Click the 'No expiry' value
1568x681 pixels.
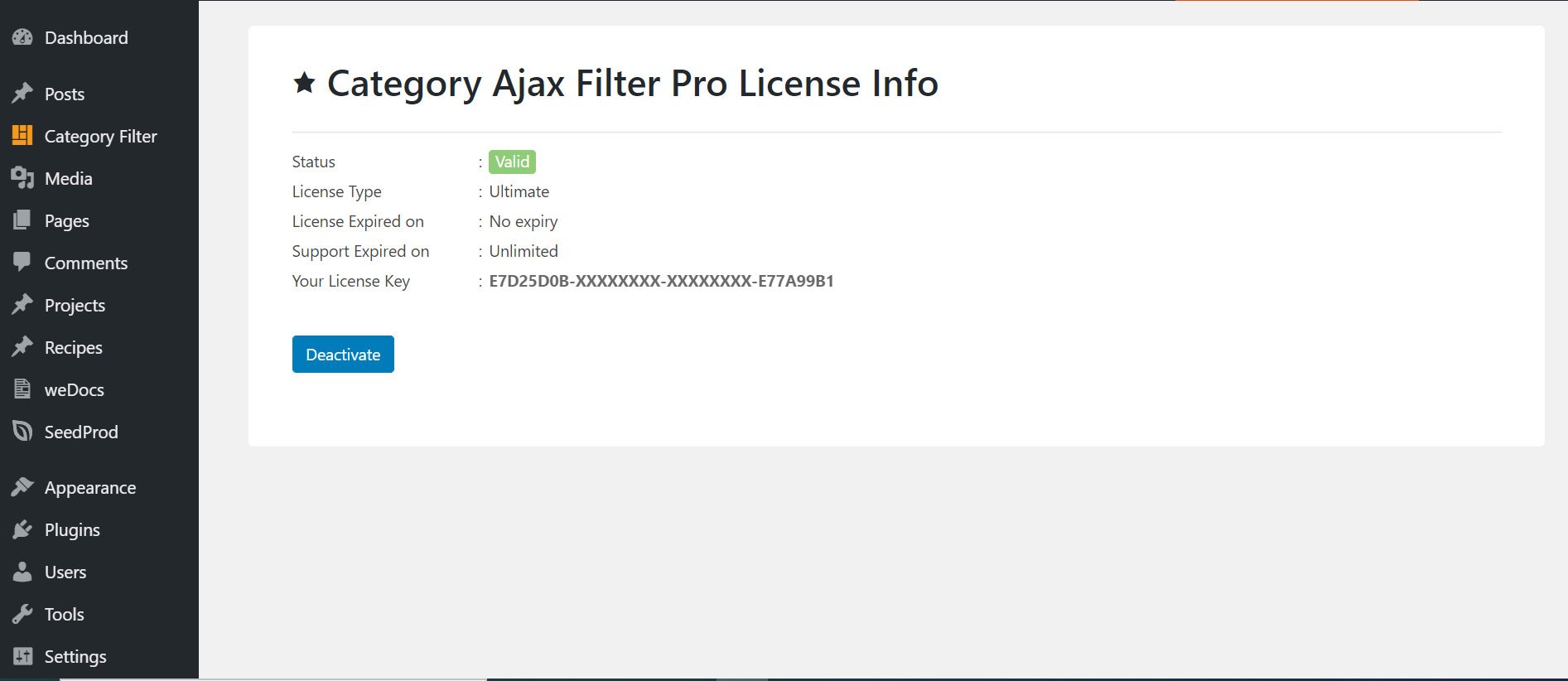[x=523, y=221]
